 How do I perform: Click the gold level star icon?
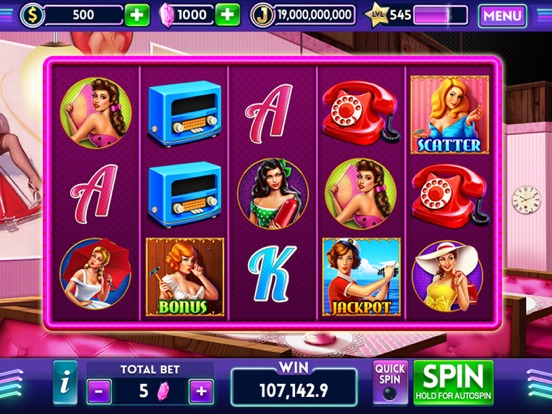[377, 15]
